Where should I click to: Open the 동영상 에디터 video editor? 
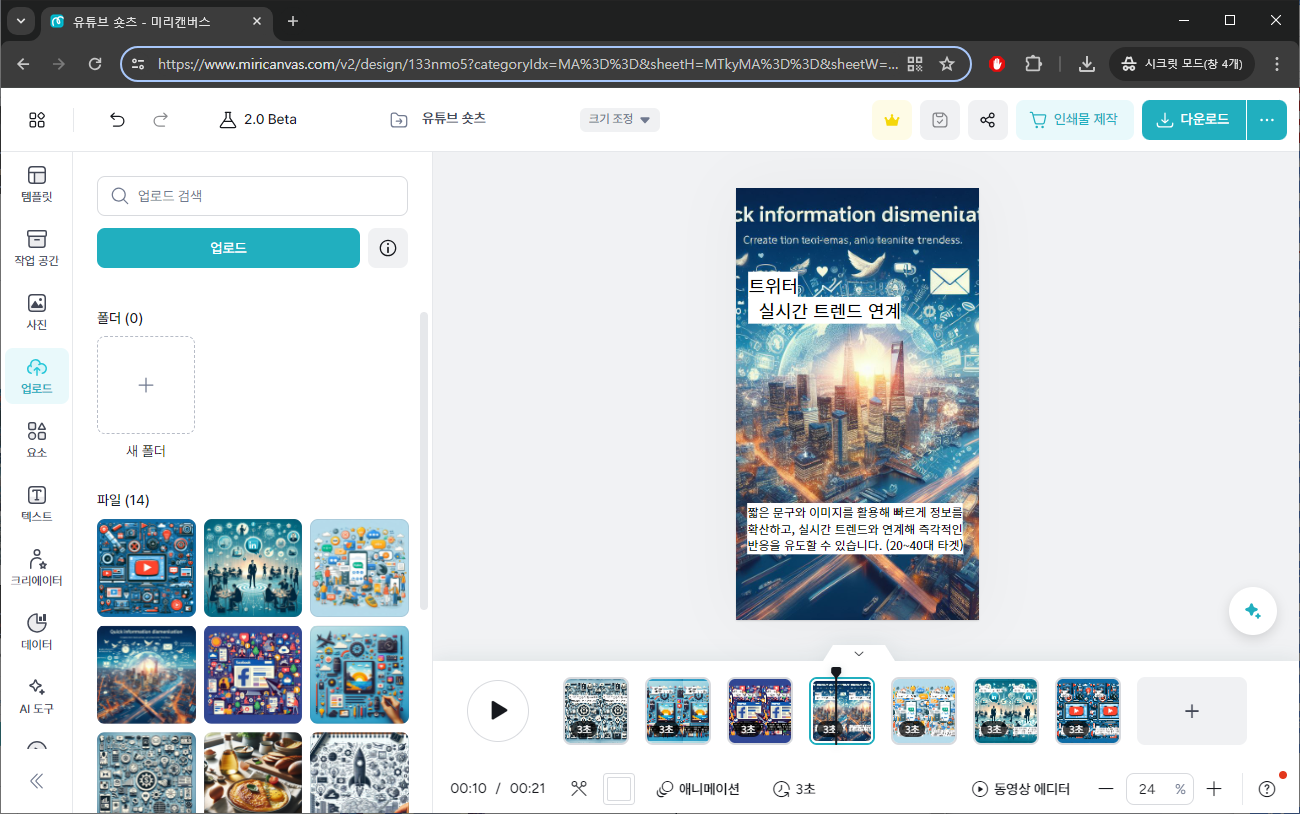(1021, 789)
